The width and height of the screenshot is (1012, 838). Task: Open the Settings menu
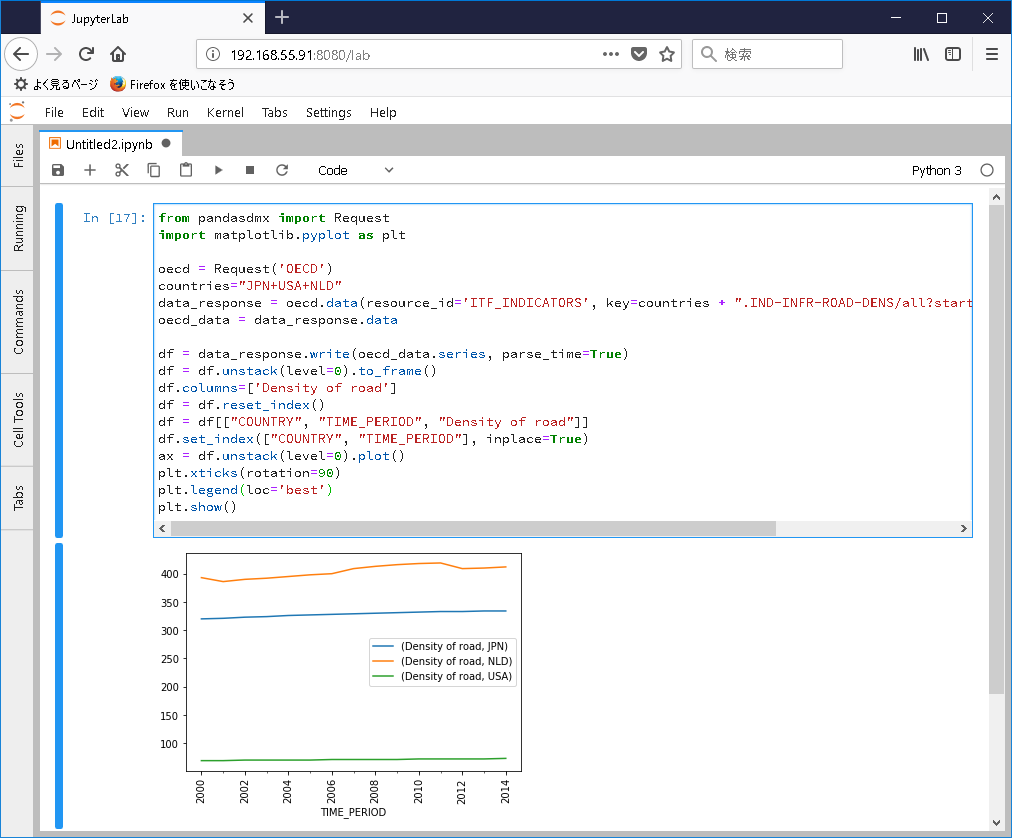[x=329, y=112]
